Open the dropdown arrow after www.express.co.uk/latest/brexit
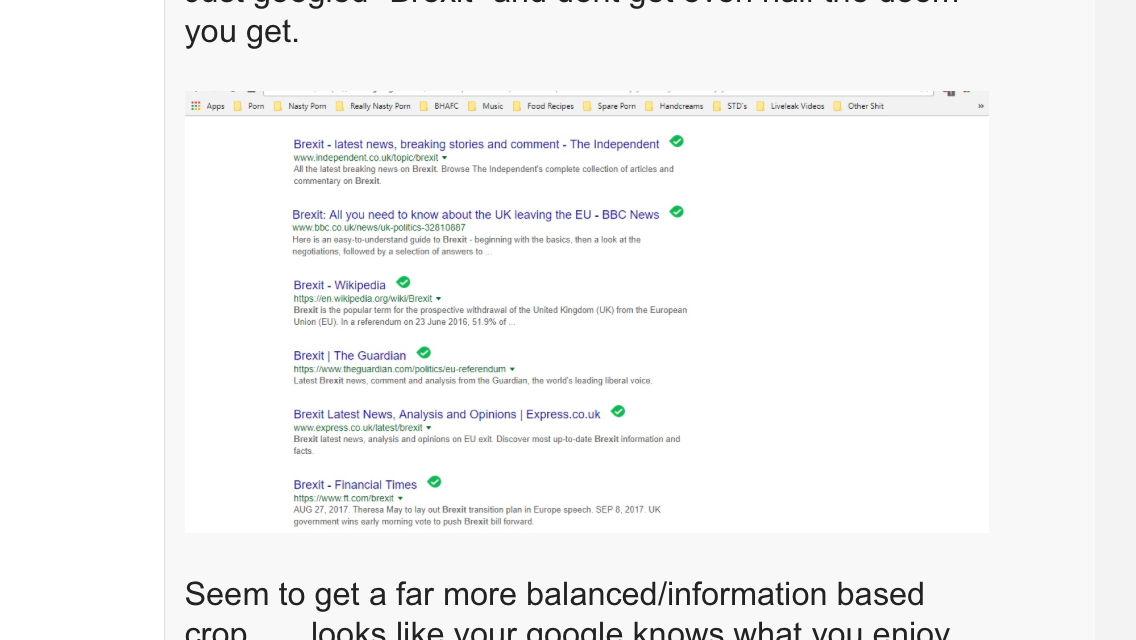This screenshot has width=1136, height=640. pos(429,428)
